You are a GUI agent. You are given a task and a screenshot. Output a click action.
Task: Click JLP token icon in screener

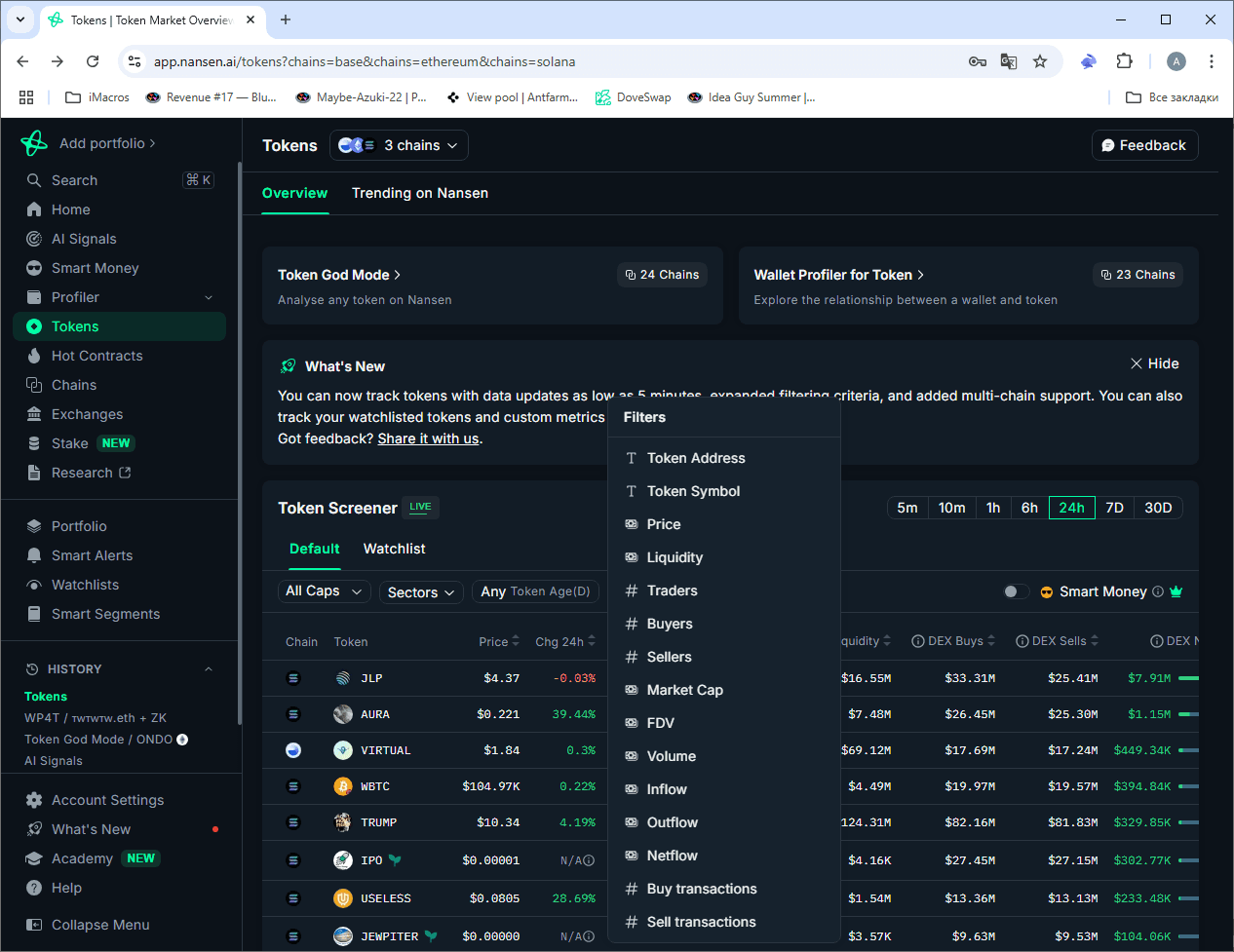(x=343, y=678)
